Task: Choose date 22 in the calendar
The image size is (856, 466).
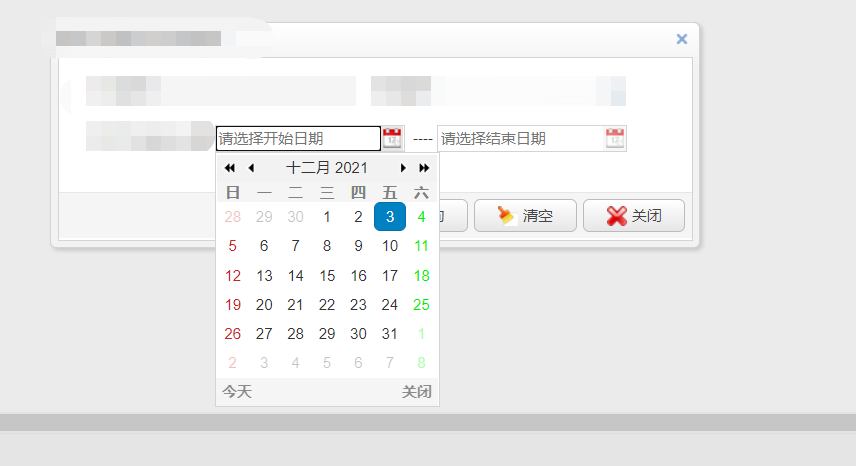Action: 327,304
